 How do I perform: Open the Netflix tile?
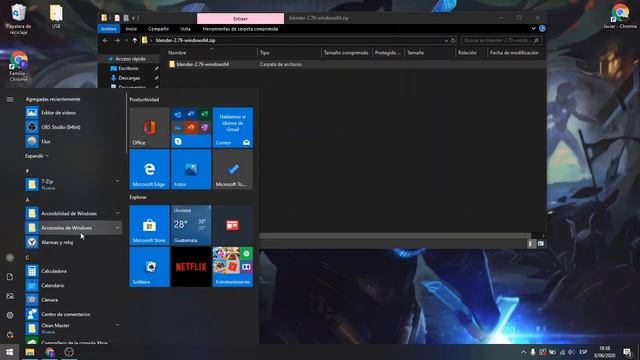coord(191,267)
